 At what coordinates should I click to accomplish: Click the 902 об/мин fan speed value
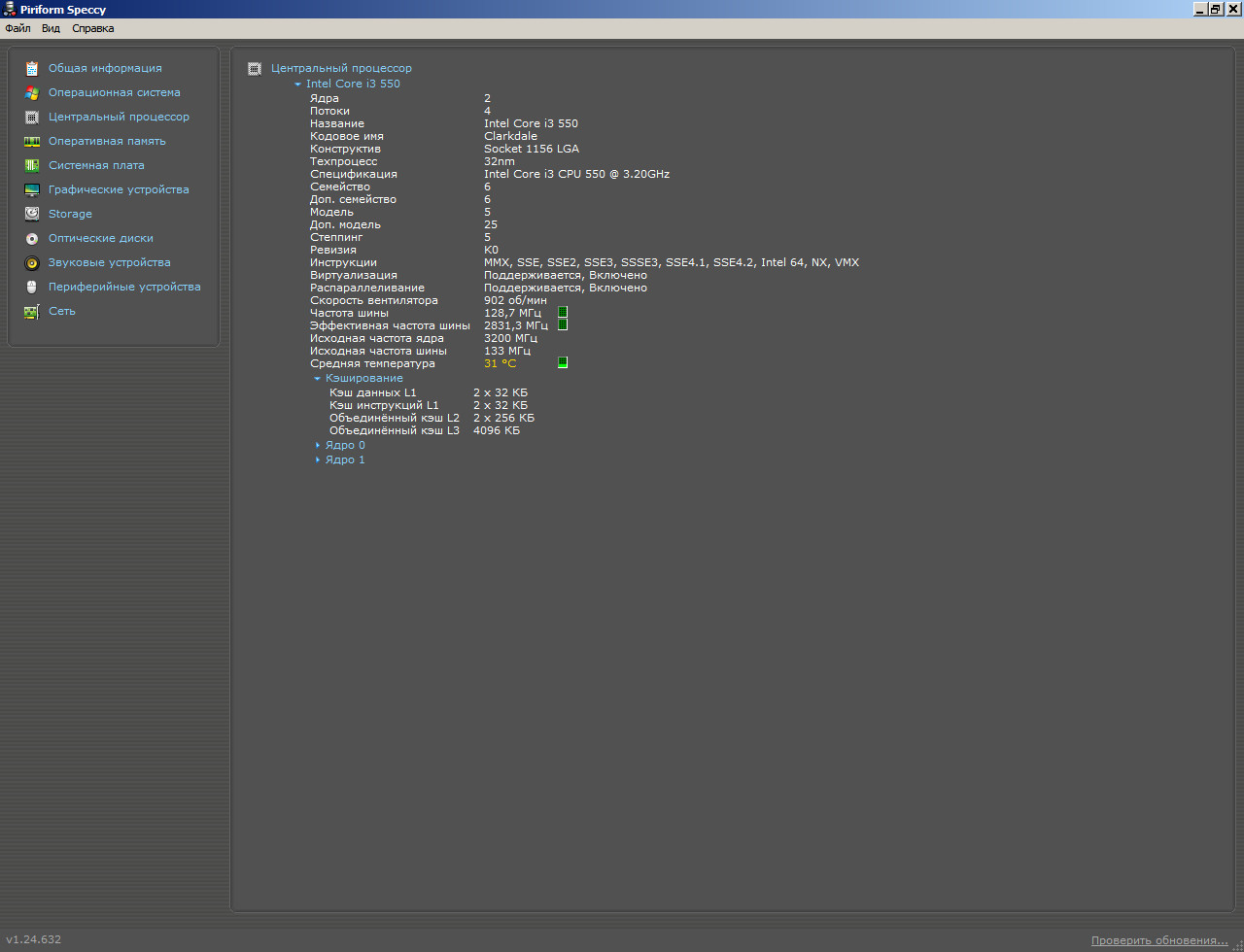click(x=515, y=300)
